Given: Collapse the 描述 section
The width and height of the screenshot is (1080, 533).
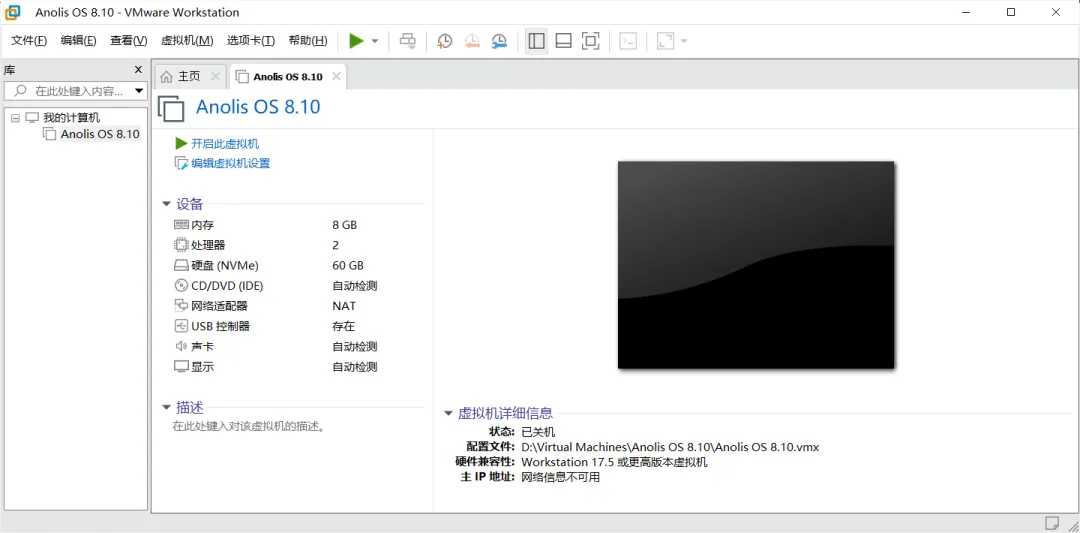Looking at the screenshot, I should pyautogui.click(x=166, y=408).
